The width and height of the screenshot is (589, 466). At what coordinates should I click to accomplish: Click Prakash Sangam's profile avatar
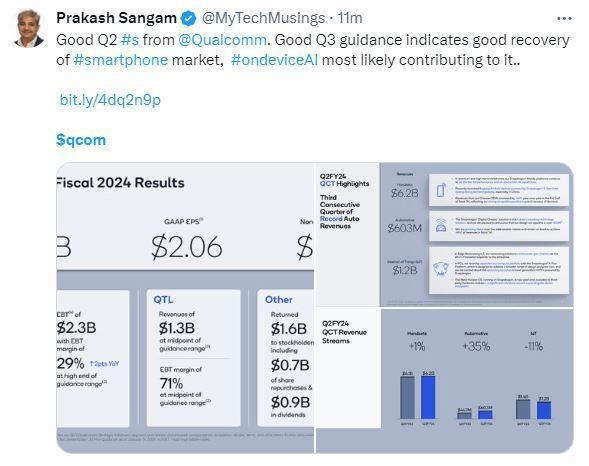click(x=29, y=29)
